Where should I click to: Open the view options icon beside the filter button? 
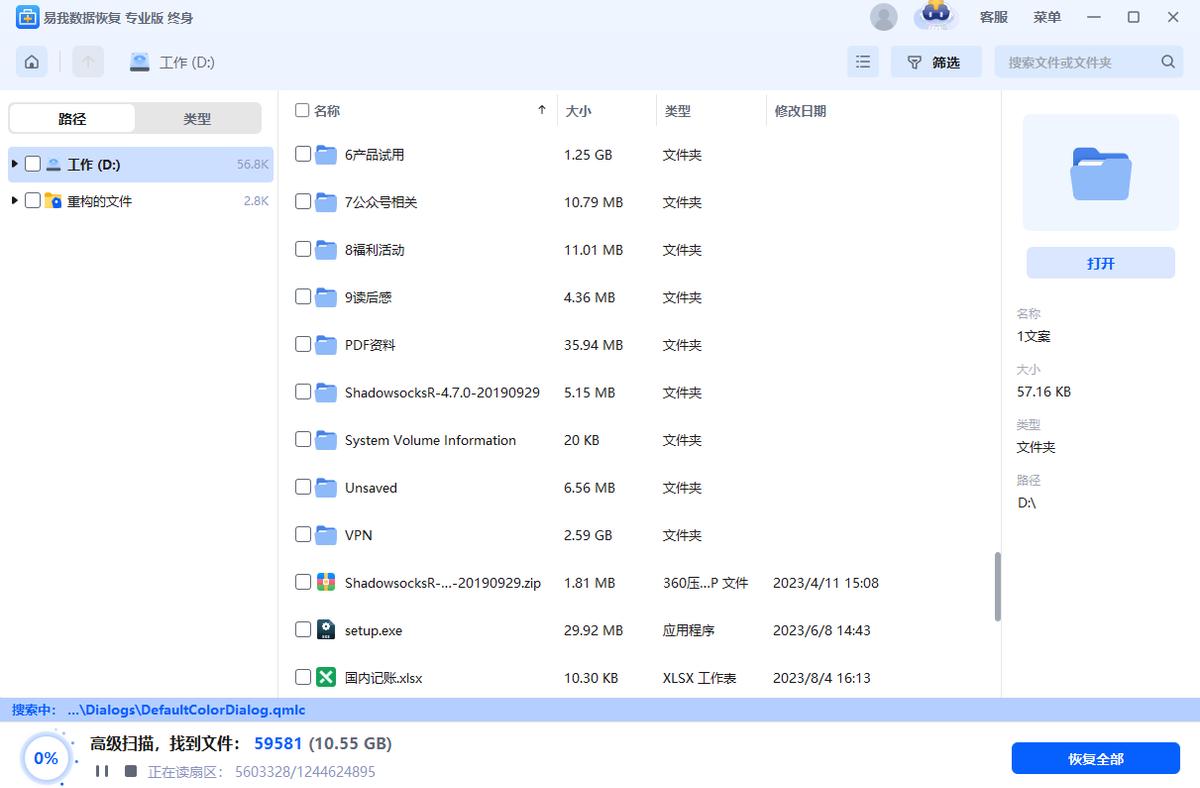pos(862,61)
